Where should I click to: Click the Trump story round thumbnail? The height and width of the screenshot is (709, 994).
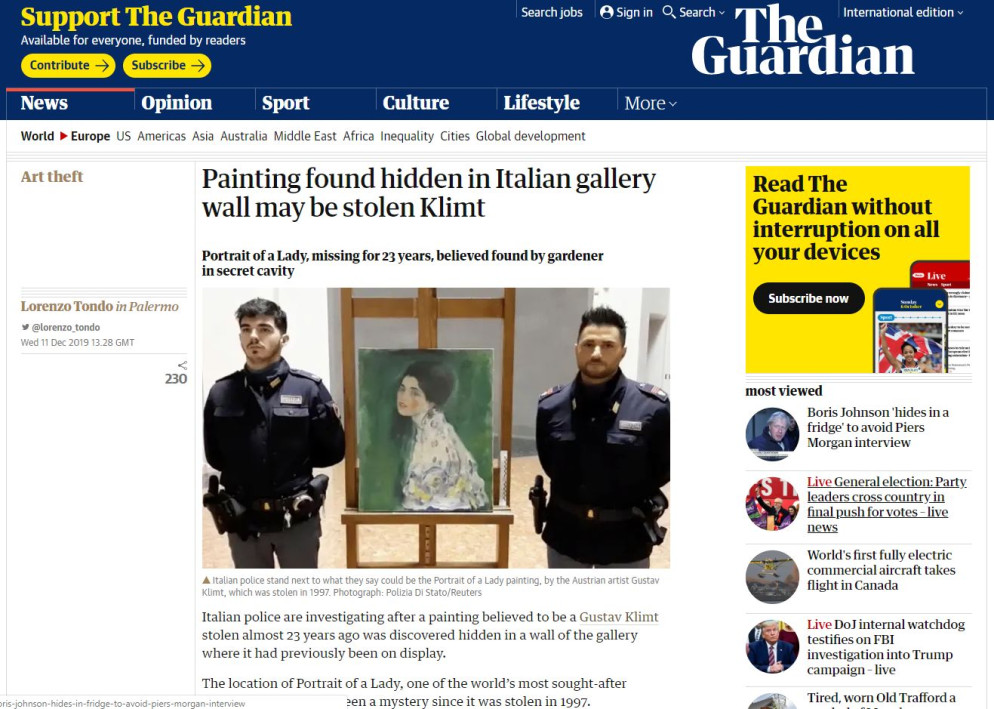(772, 647)
